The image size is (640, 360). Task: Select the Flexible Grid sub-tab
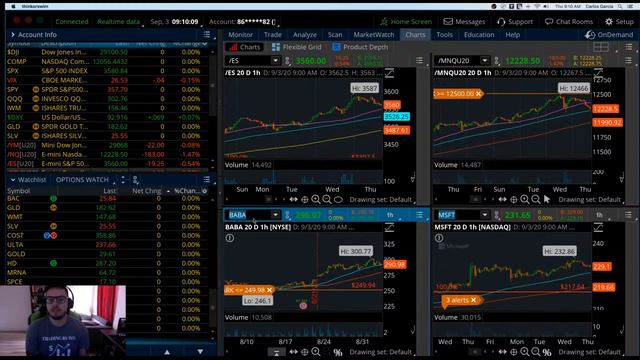[x=297, y=47]
